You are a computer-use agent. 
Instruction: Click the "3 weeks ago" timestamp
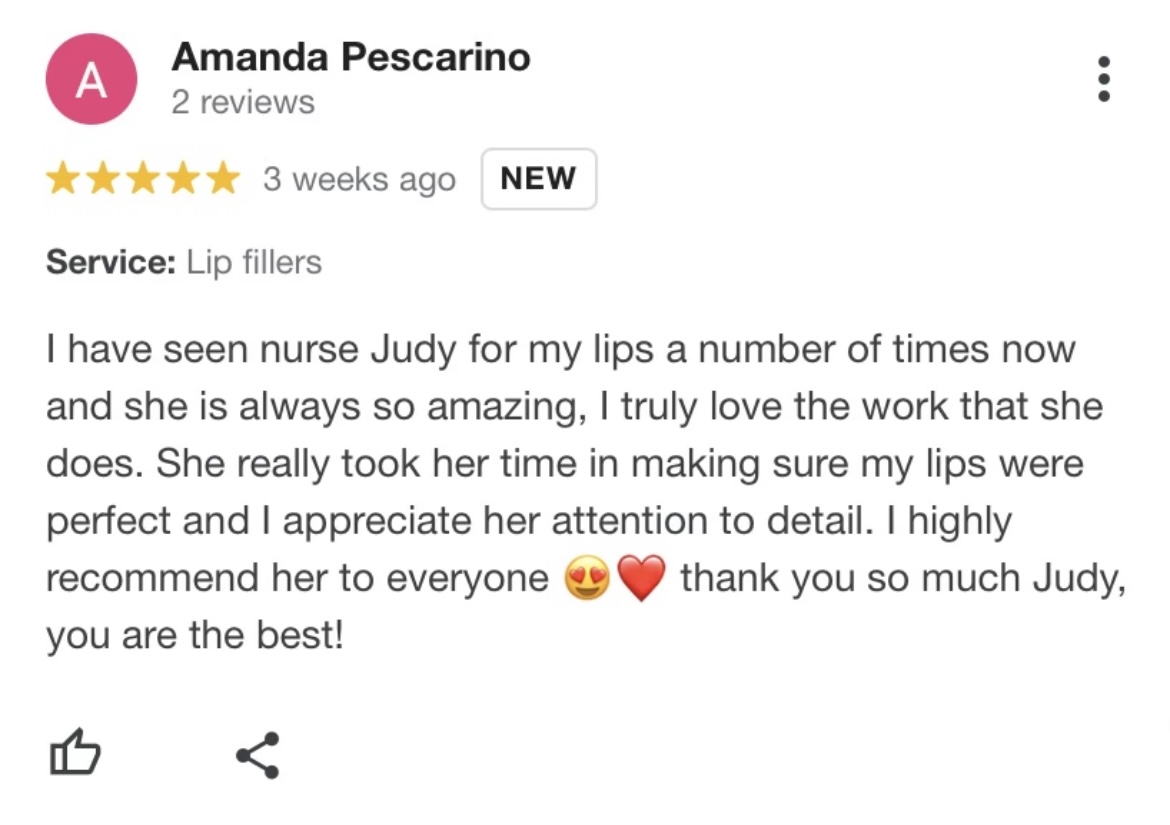point(359,180)
